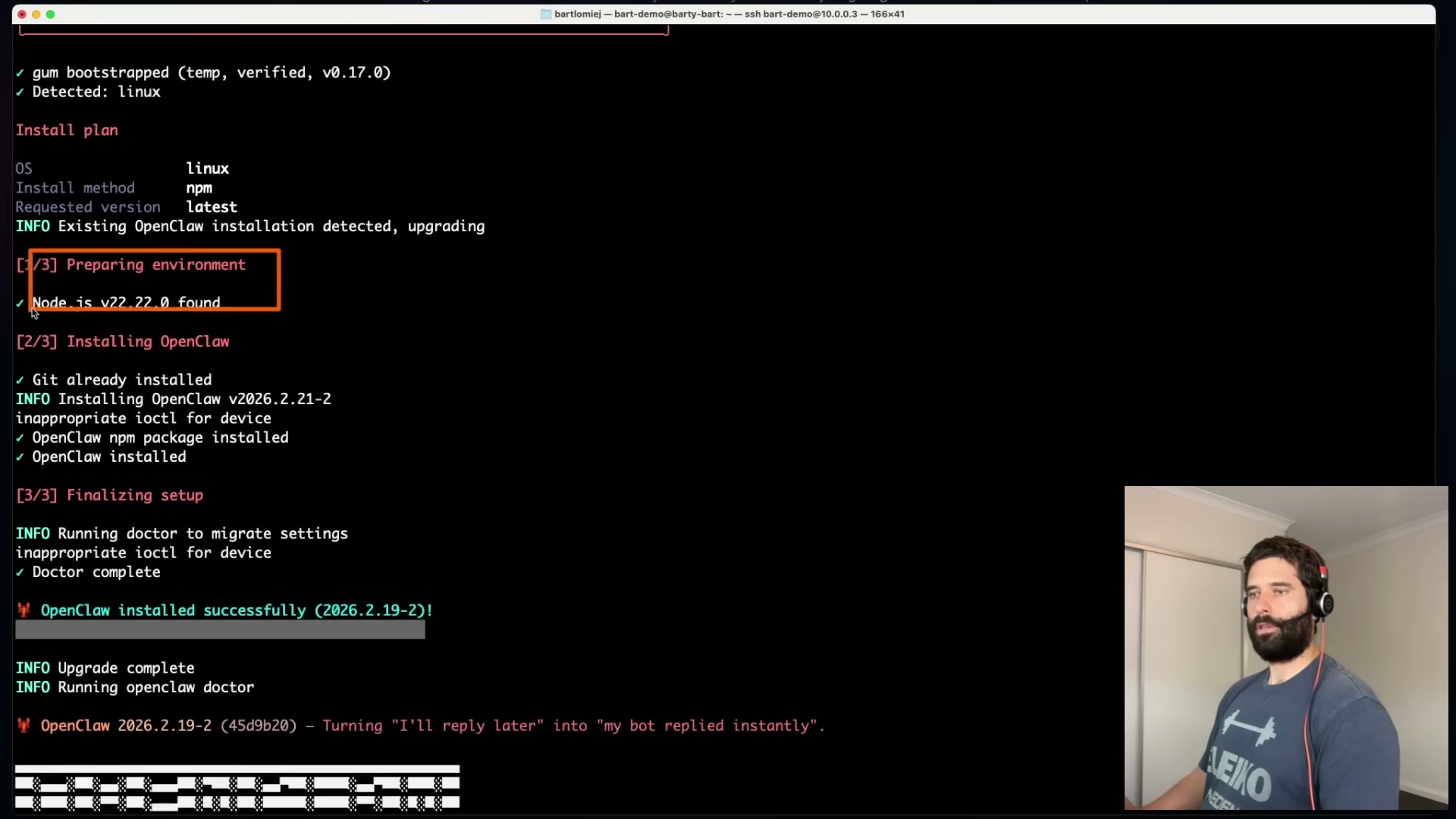The width and height of the screenshot is (1456, 819).
Task: Click 'Requested version' label
Action: tap(88, 207)
